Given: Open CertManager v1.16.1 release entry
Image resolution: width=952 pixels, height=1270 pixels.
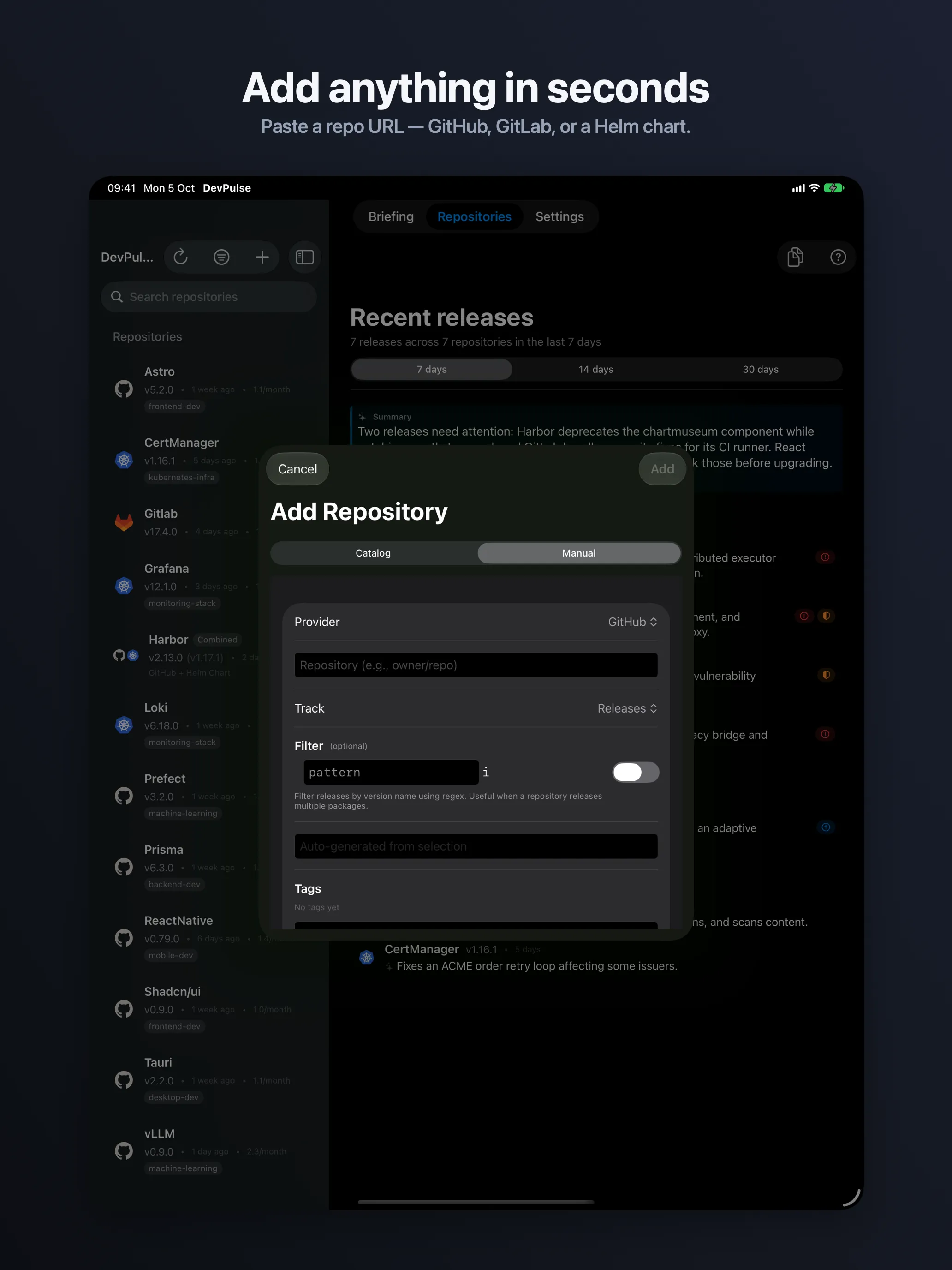Looking at the screenshot, I should tap(597, 958).
